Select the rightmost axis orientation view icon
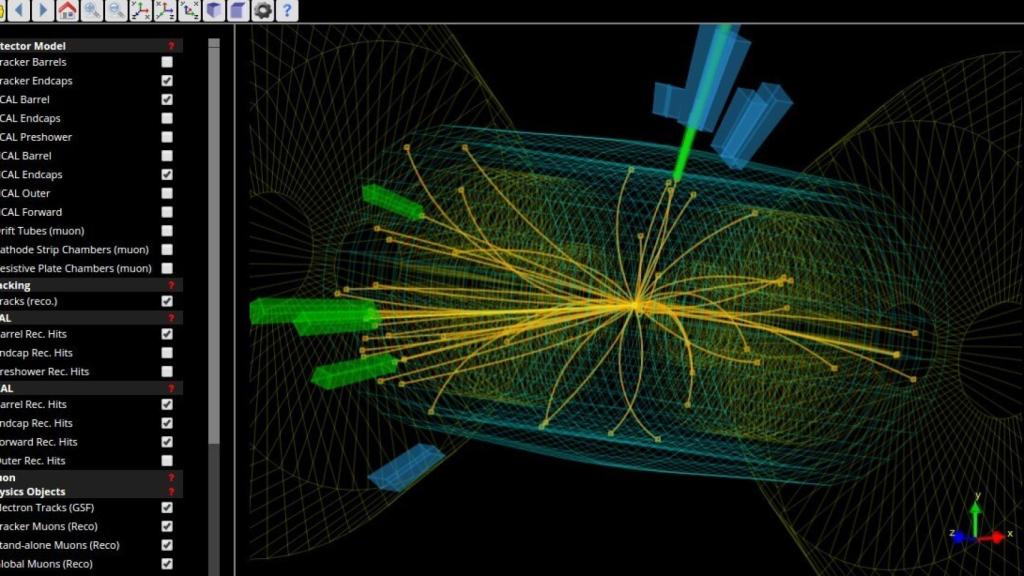This screenshot has width=1024, height=576. pyautogui.click(x=190, y=11)
